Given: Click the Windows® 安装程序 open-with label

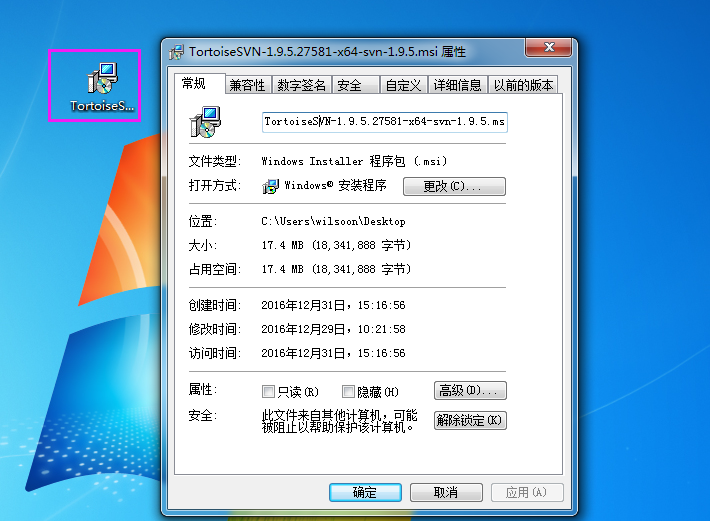Looking at the screenshot, I should click(x=336, y=186).
